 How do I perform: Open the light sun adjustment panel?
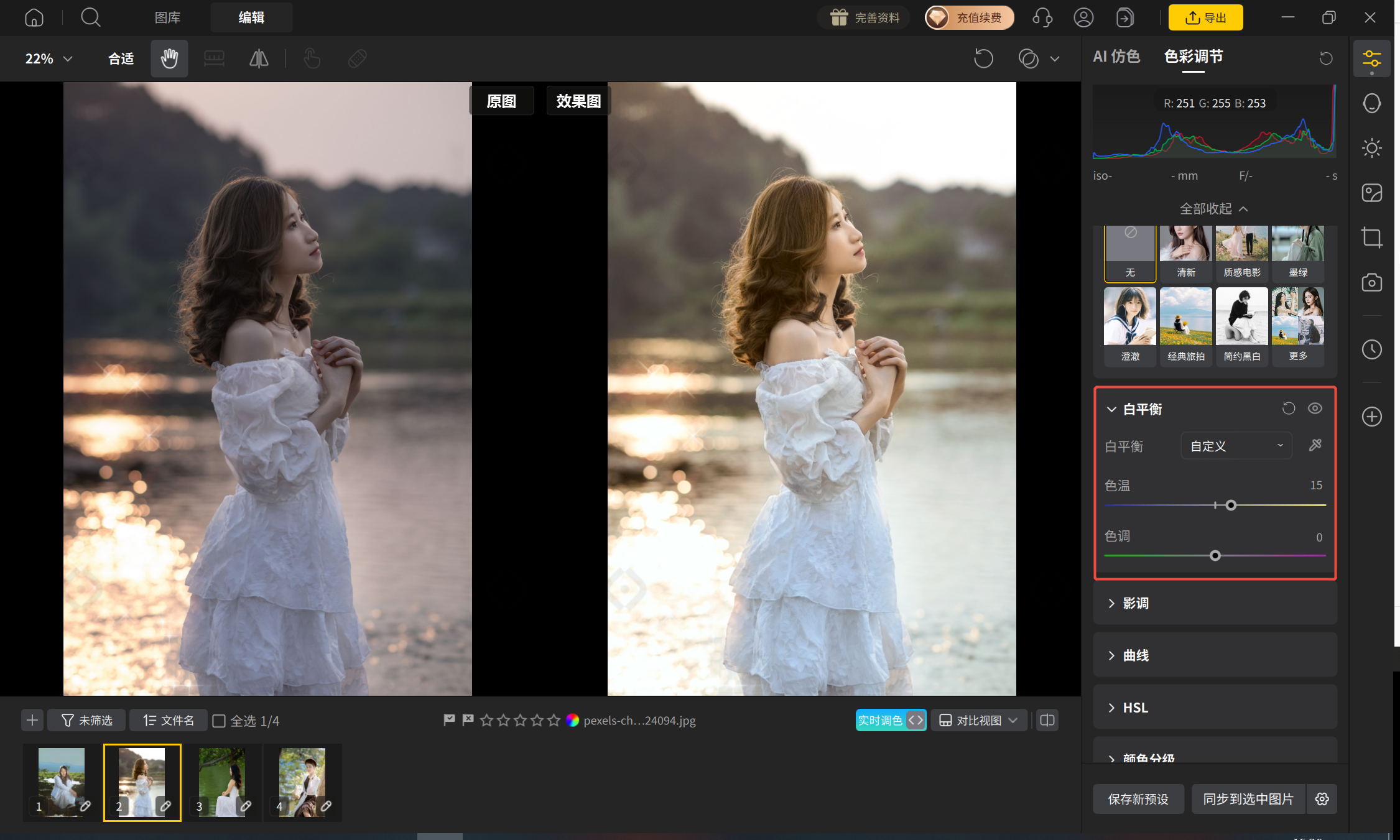point(1371,148)
